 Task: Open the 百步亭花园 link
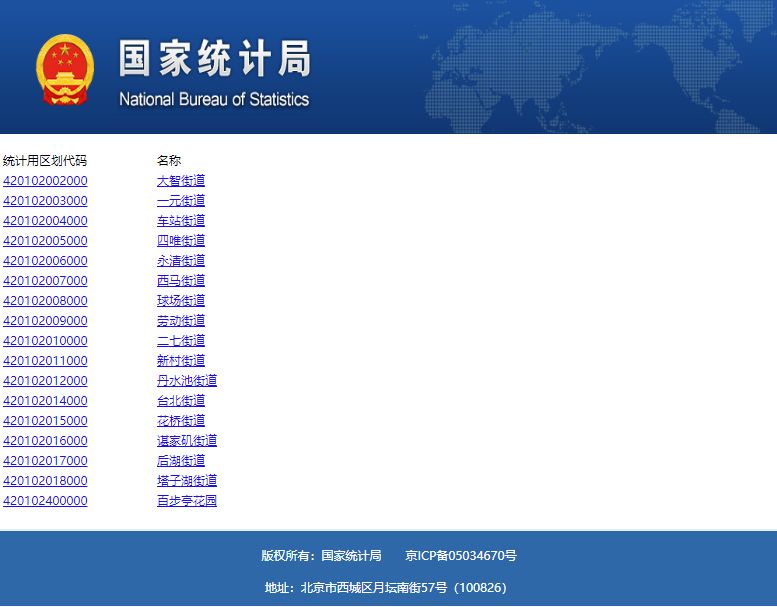pos(187,500)
